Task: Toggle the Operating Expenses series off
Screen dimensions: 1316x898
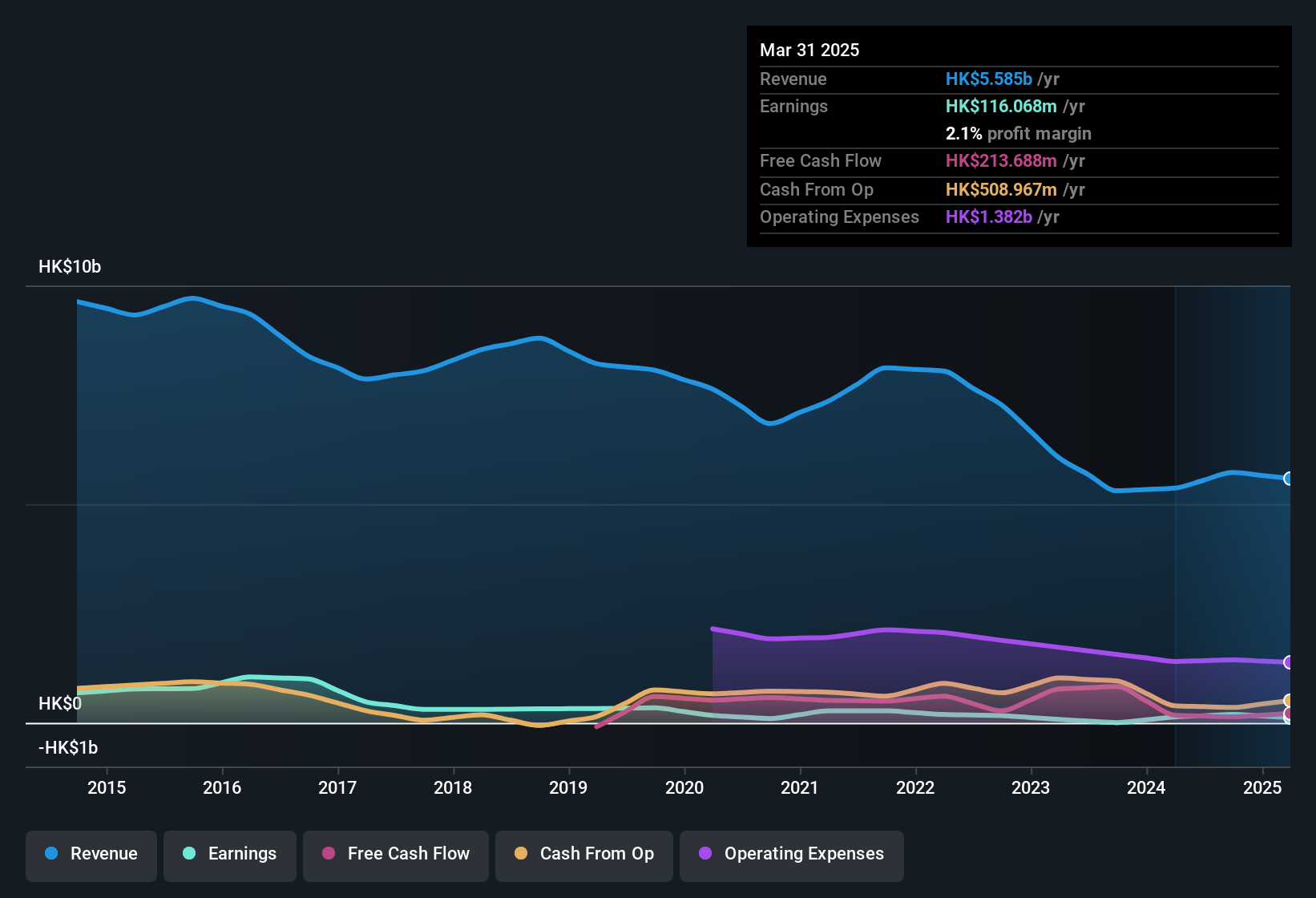Action: [791, 854]
